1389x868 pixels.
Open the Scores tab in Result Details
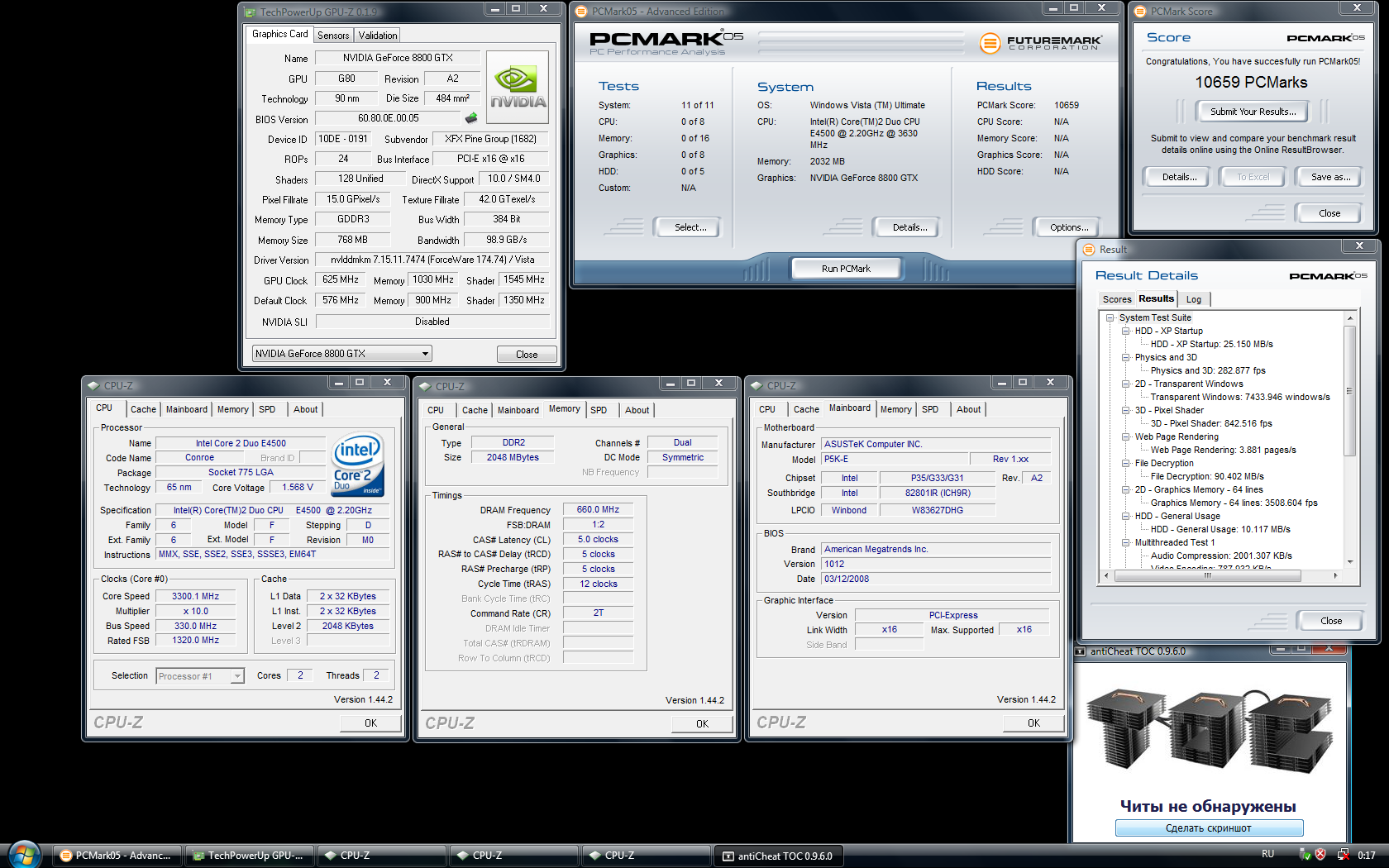[x=1116, y=299]
